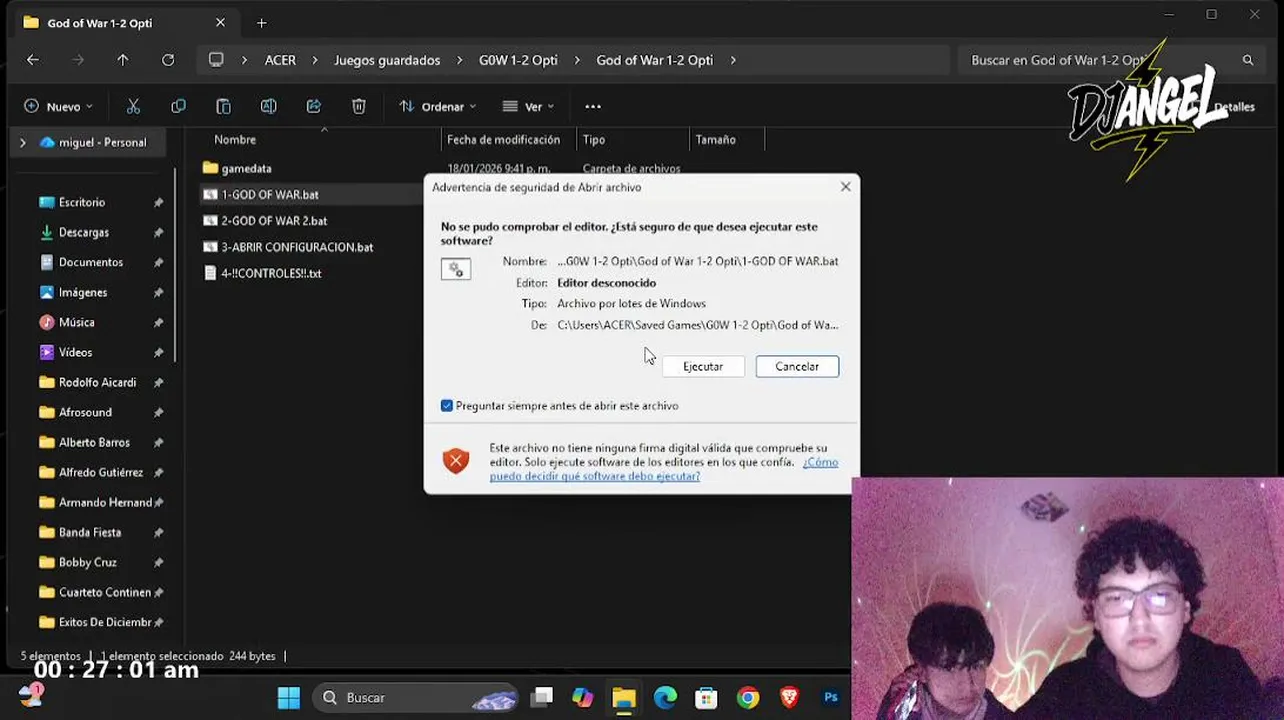Close the God of War 1-2 Opti tab

click(x=220, y=23)
